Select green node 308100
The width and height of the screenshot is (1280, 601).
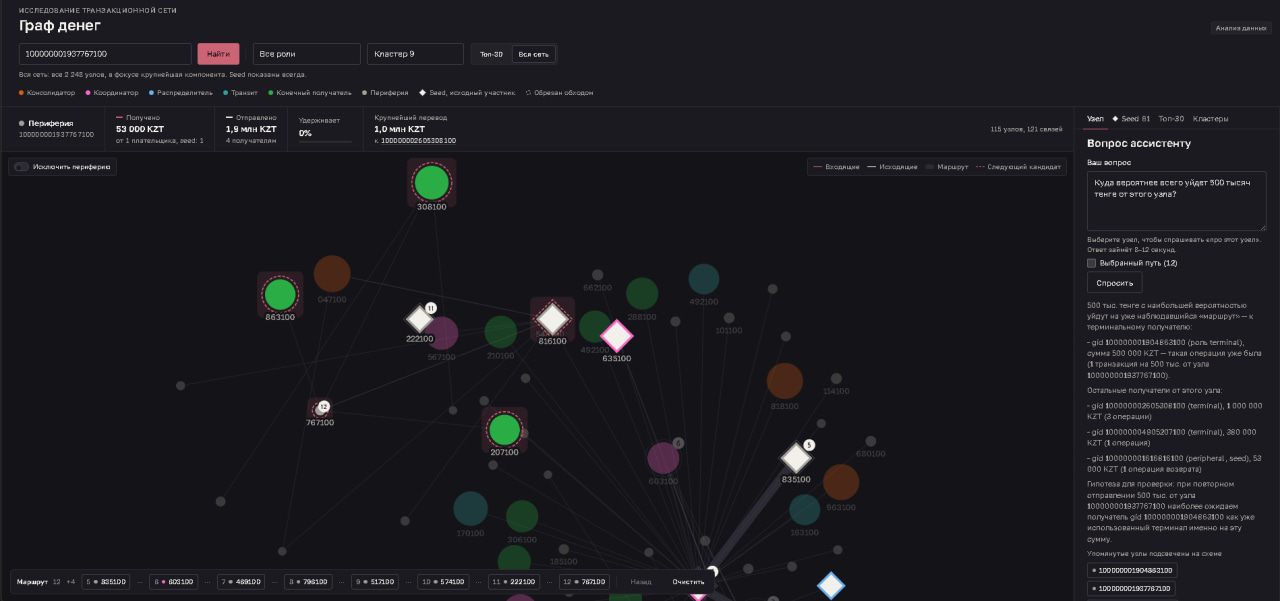(x=432, y=183)
